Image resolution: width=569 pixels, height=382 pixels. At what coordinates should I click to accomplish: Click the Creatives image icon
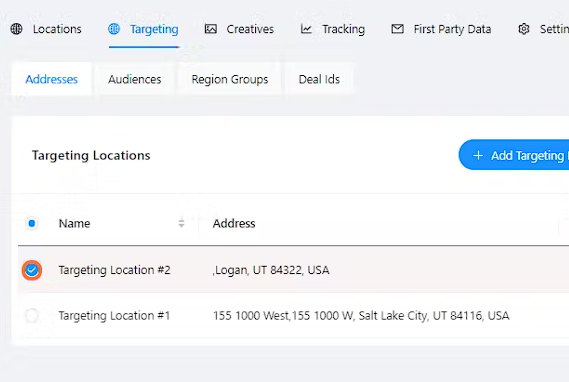210,29
